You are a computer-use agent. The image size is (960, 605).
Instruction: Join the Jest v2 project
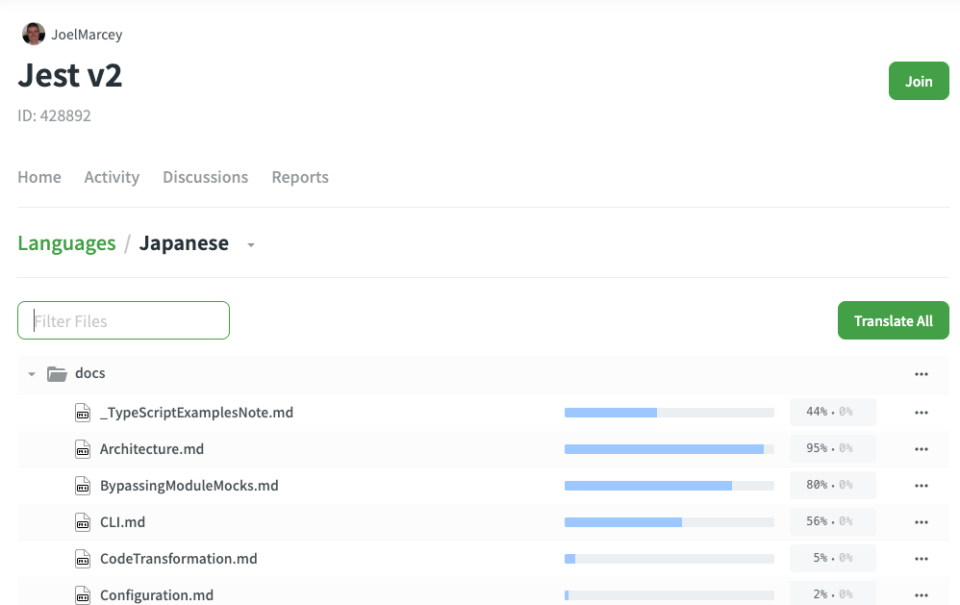tap(918, 81)
